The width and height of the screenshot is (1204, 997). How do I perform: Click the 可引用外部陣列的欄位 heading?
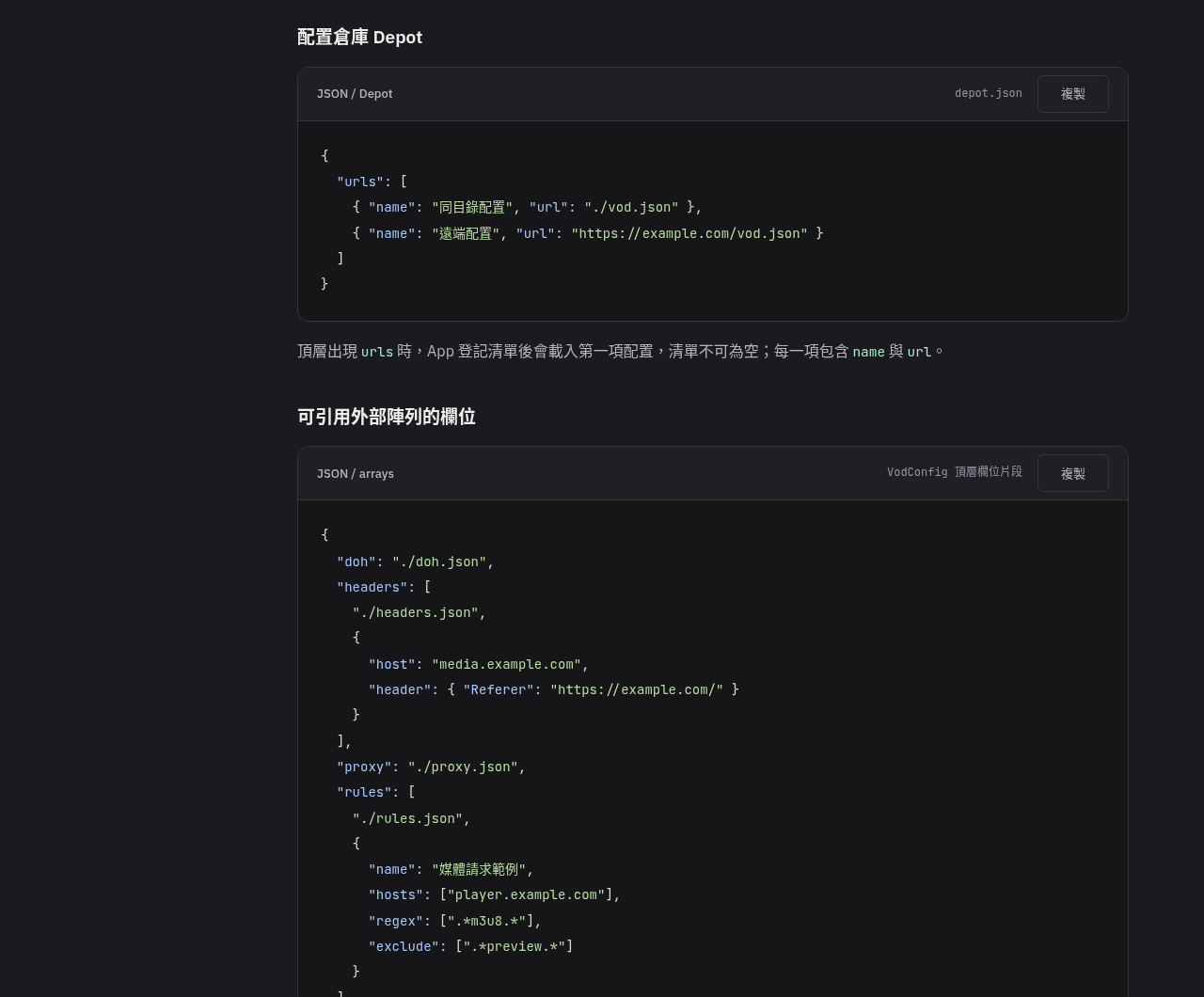(x=387, y=417)
